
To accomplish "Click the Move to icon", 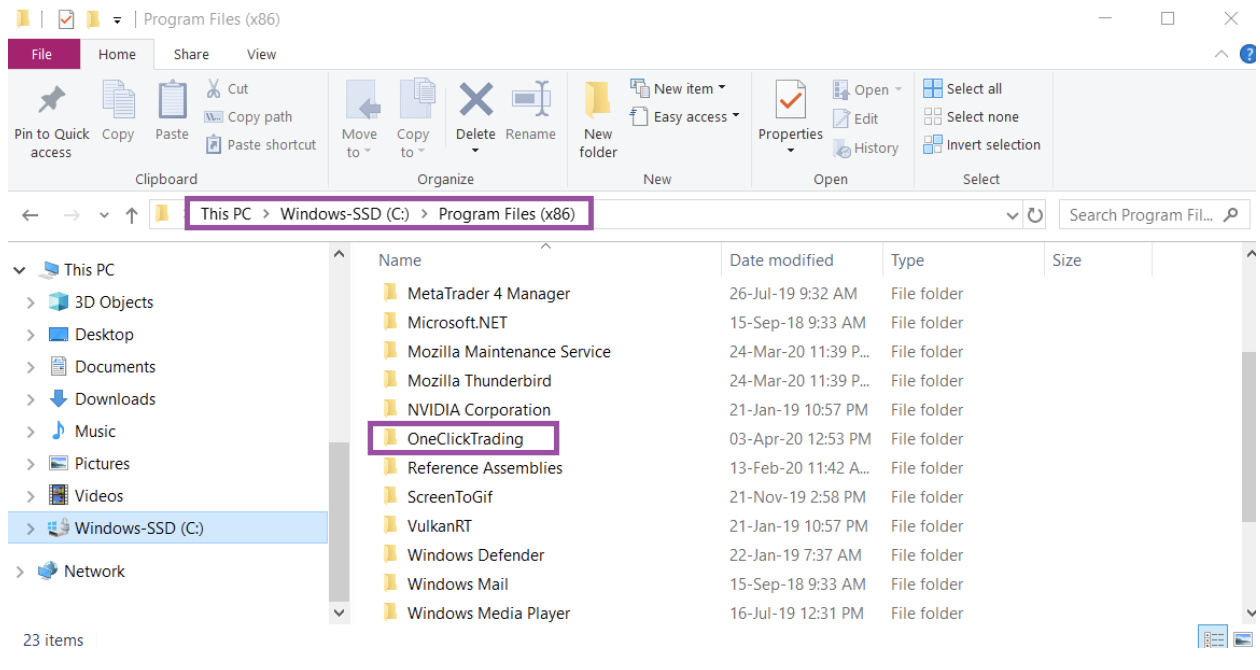I will click(361, 101).
